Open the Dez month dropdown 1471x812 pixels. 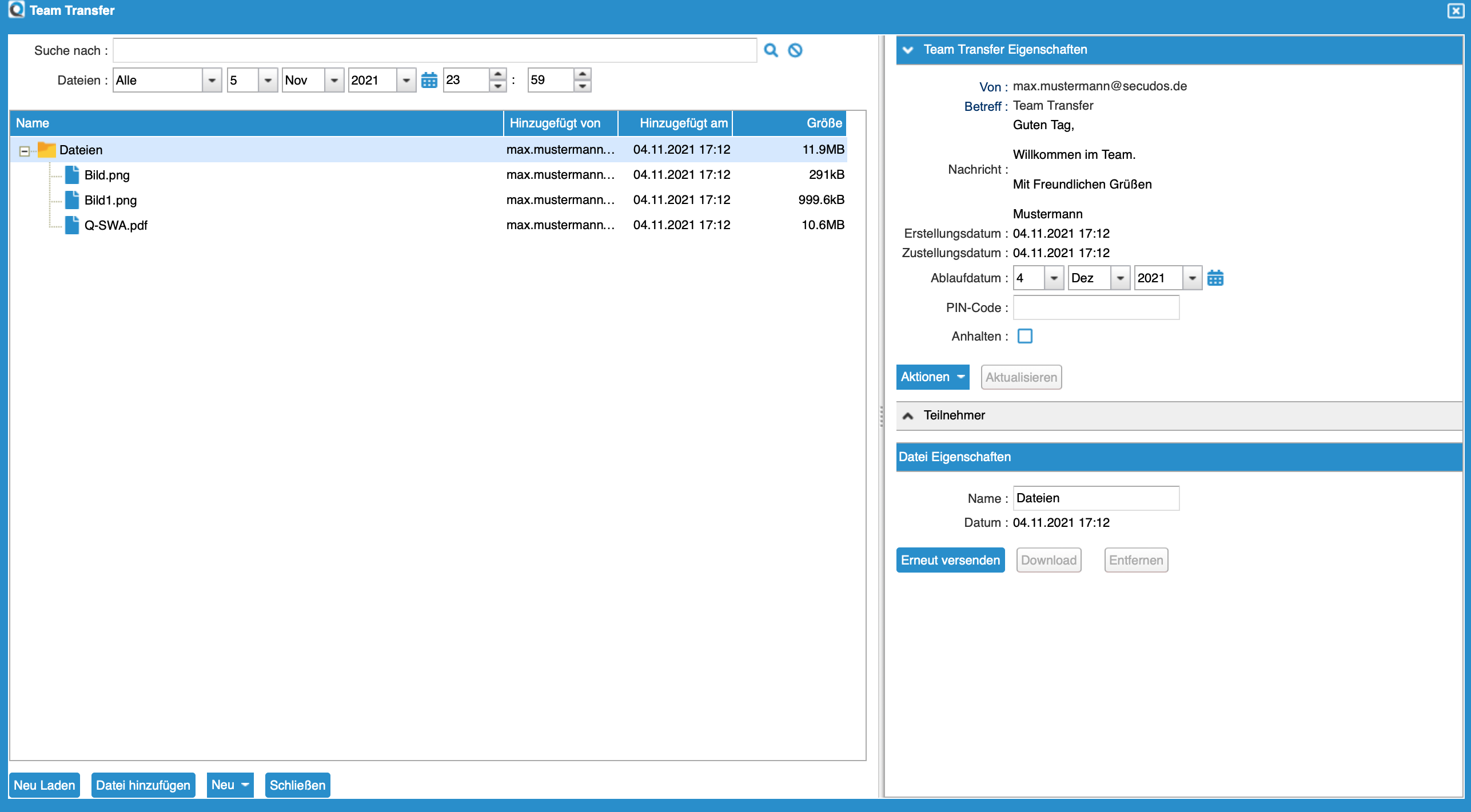click(x=1120, y=278)
